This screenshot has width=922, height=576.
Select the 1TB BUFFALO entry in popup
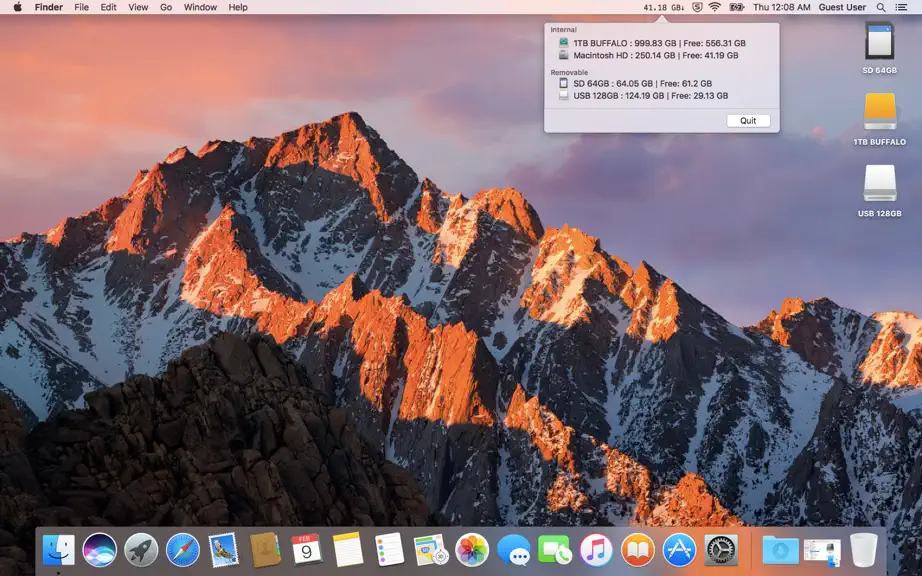(652, 43)
